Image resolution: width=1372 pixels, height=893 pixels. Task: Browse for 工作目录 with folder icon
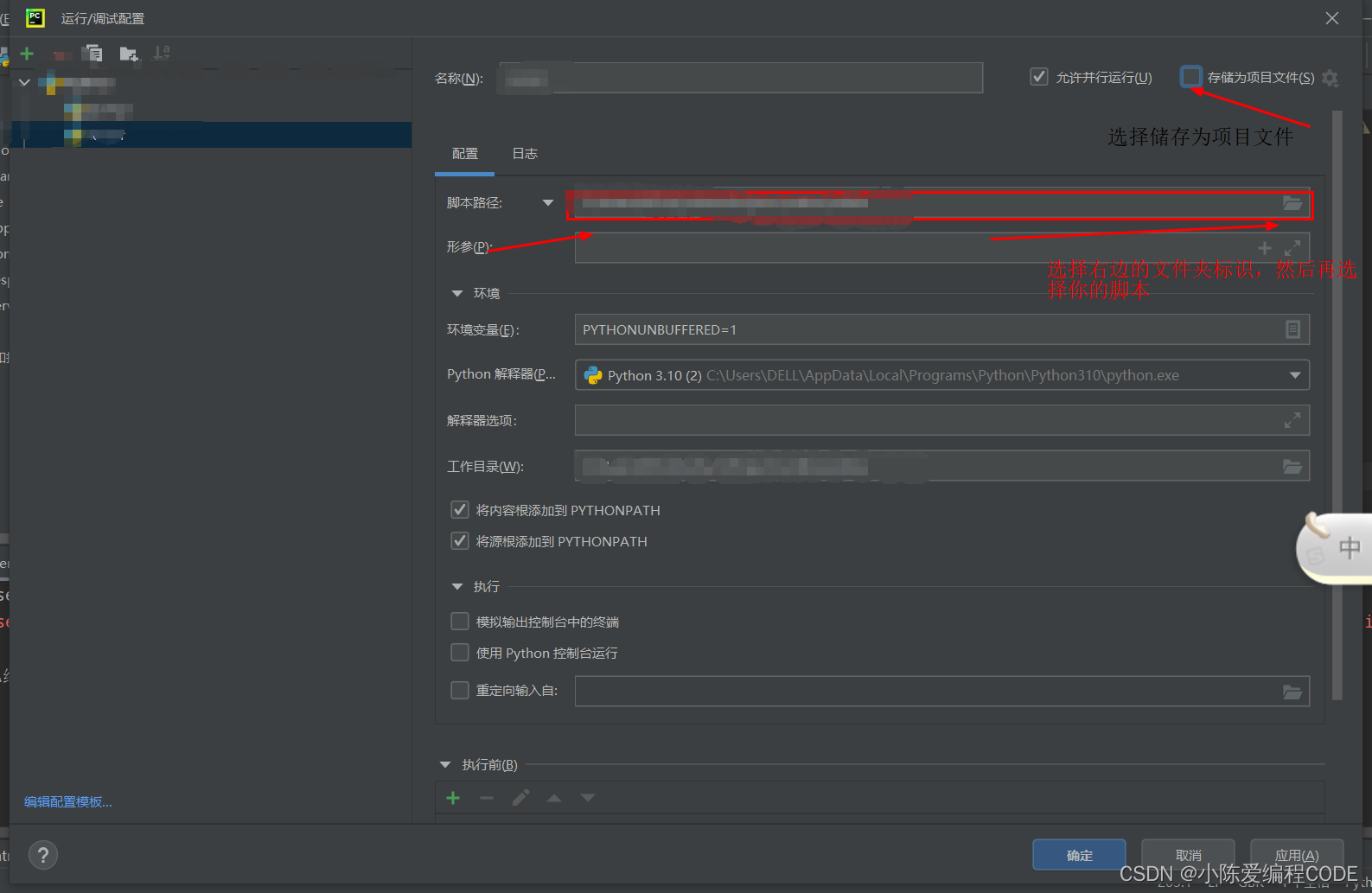pos(1292,466)
